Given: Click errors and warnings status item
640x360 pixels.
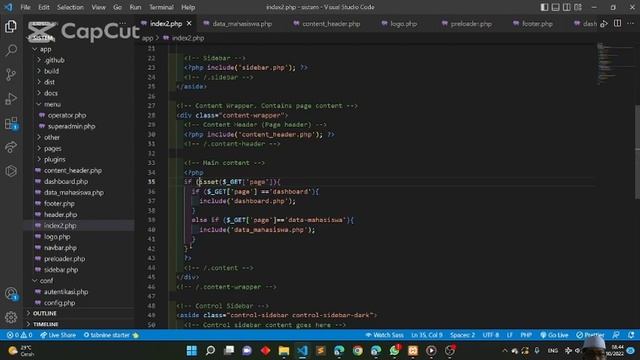Looking at the screenshot, I should tap(19, 335).
